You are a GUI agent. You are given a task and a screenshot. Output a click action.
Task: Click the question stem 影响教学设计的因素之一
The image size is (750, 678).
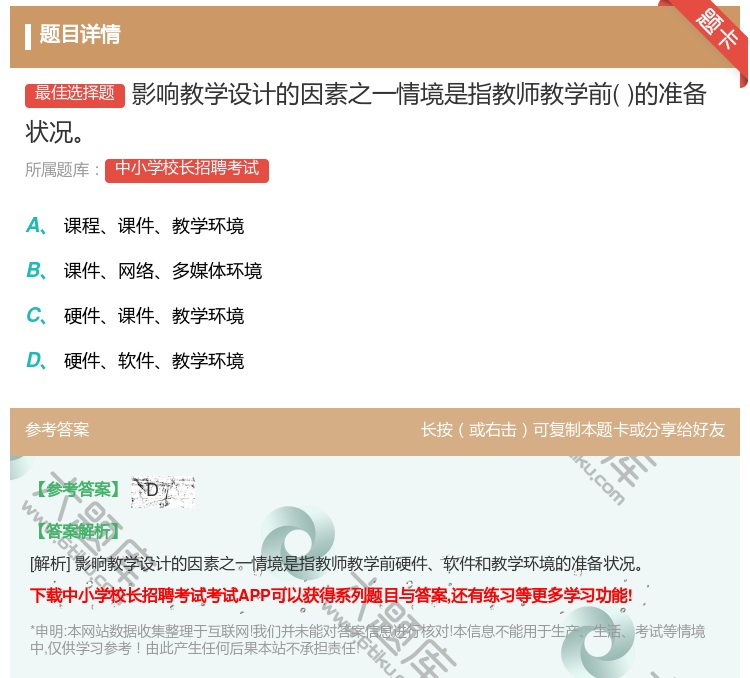[x=366, y=113]
